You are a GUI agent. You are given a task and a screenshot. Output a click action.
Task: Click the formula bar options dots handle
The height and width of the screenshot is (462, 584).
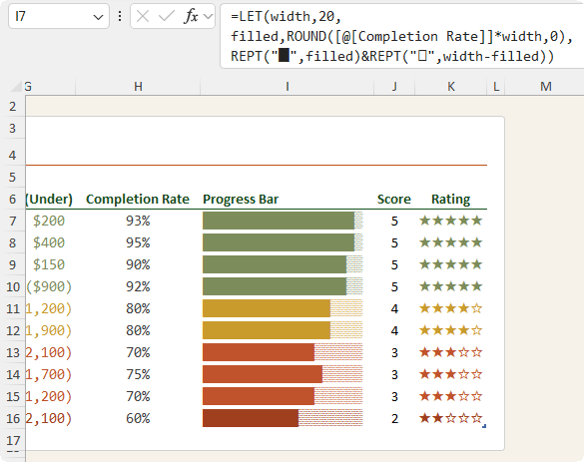(x=120, y=16)
